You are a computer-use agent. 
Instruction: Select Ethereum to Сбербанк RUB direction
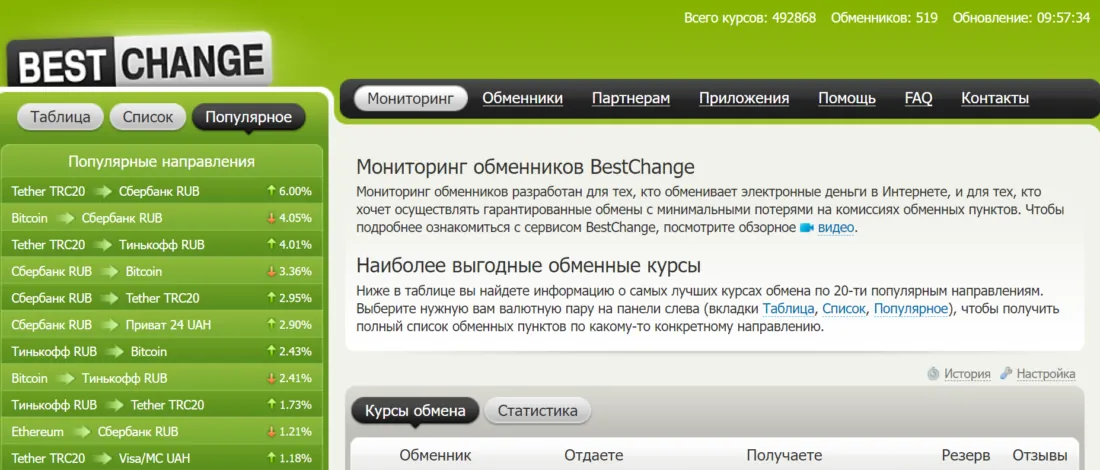tap(162, 431)
